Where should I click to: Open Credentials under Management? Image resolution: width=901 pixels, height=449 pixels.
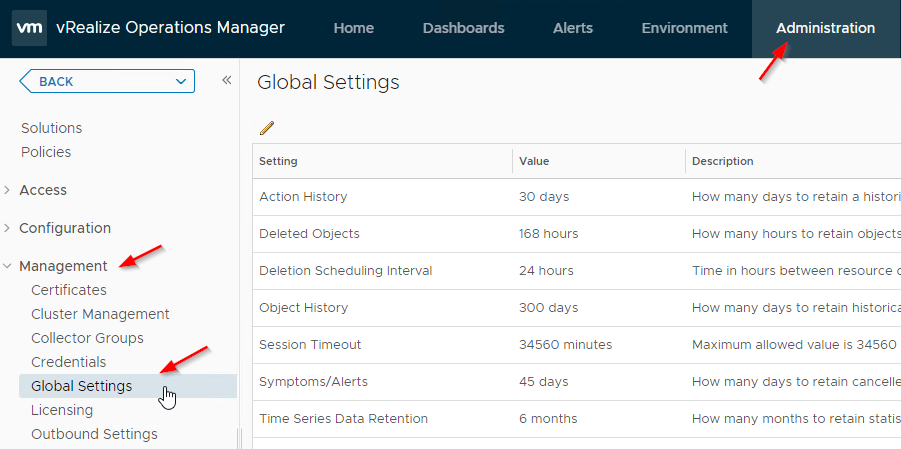click(x=68, y=363)
